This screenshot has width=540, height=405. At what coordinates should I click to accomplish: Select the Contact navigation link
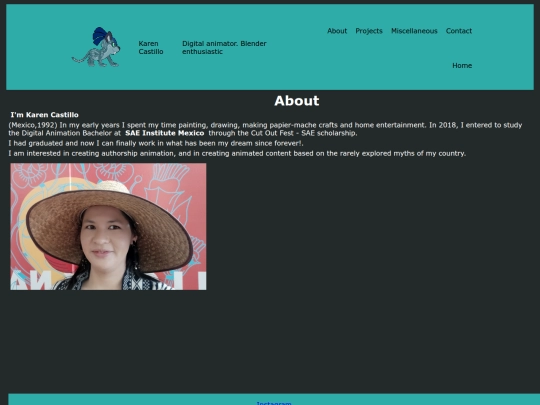pyautogui.click(x=459, y=31)
